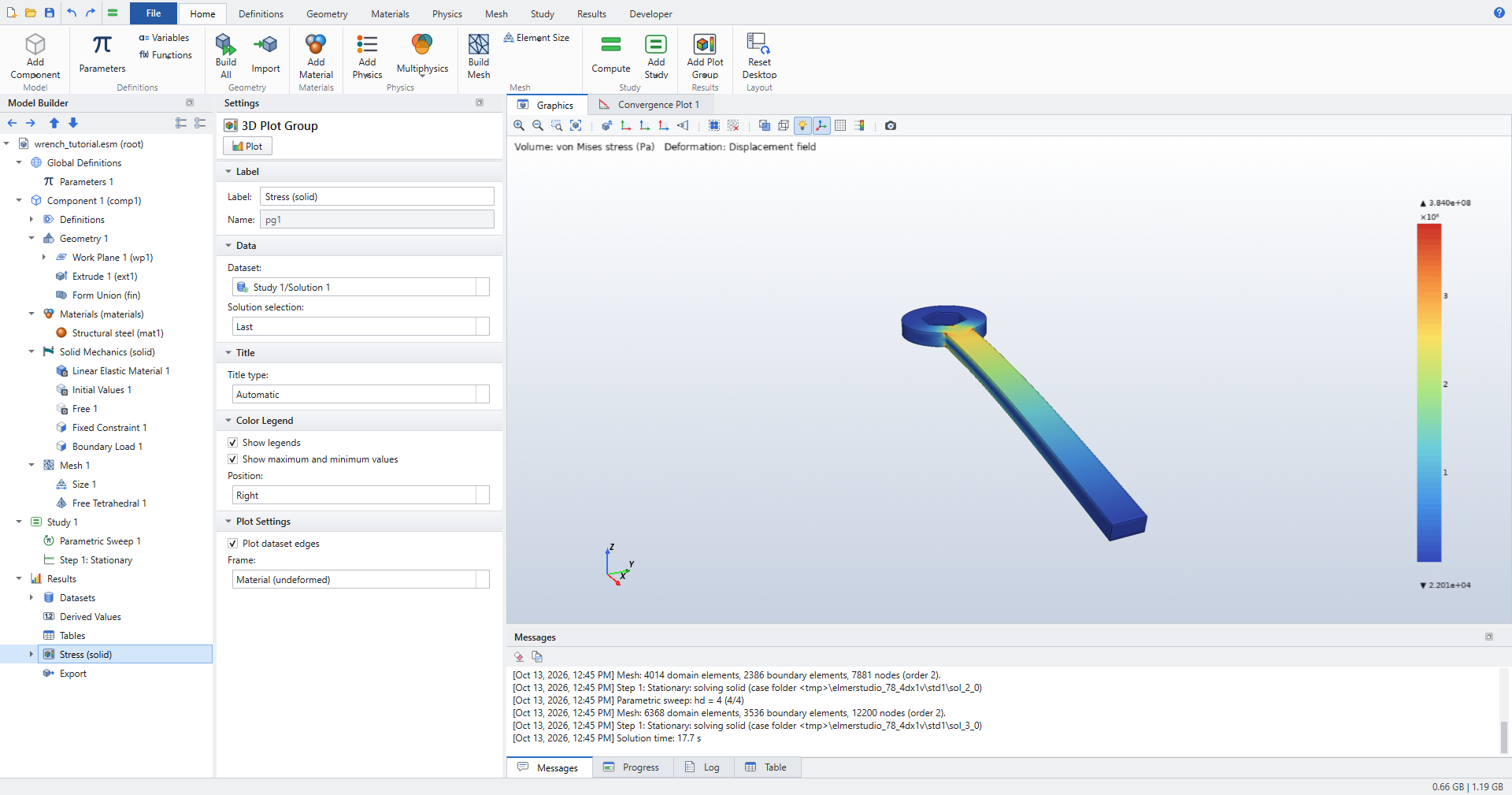The height and width of the screenshot is (795, 1512).
Task: Click the Save icon in quick access toolbar
Action: click(50, 13)
